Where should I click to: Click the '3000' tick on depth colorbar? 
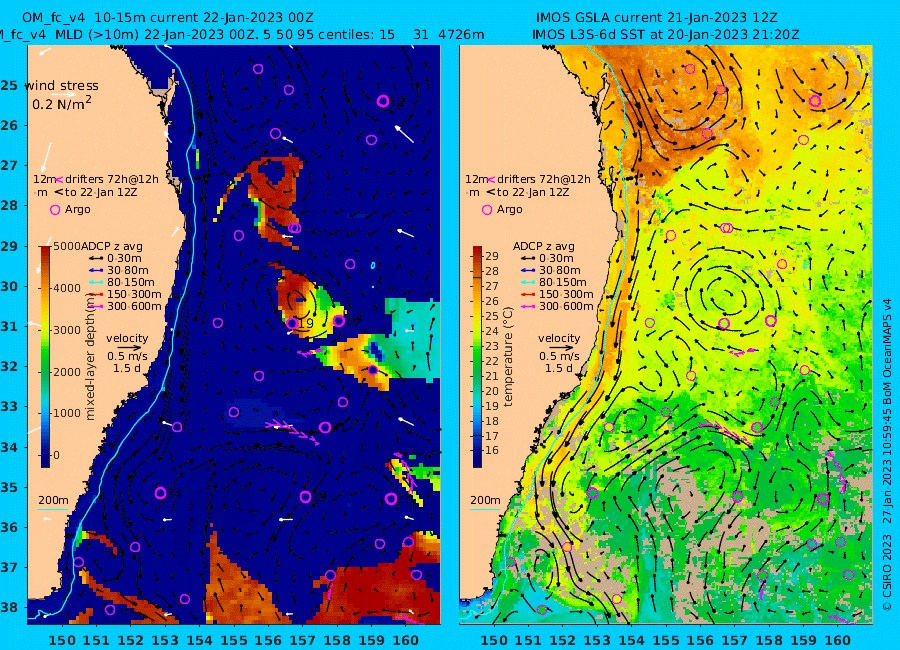67,330
